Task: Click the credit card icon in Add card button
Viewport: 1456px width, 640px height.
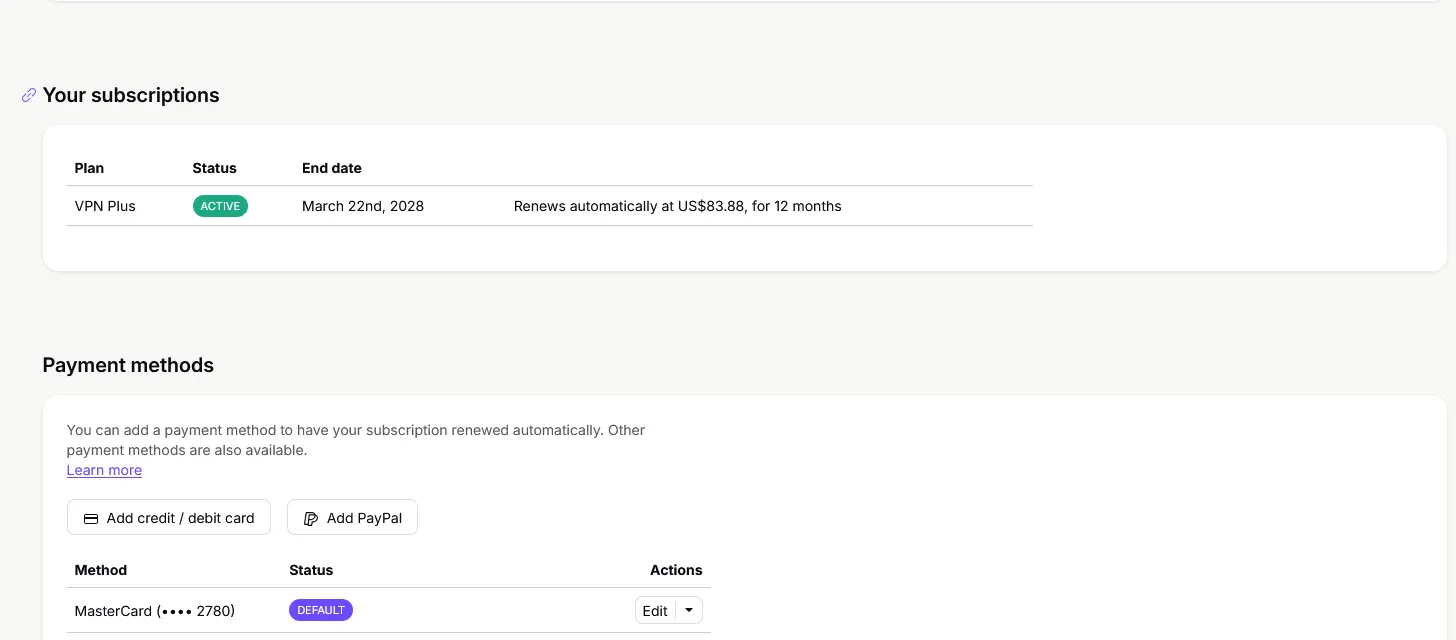Action: point(91,518)
